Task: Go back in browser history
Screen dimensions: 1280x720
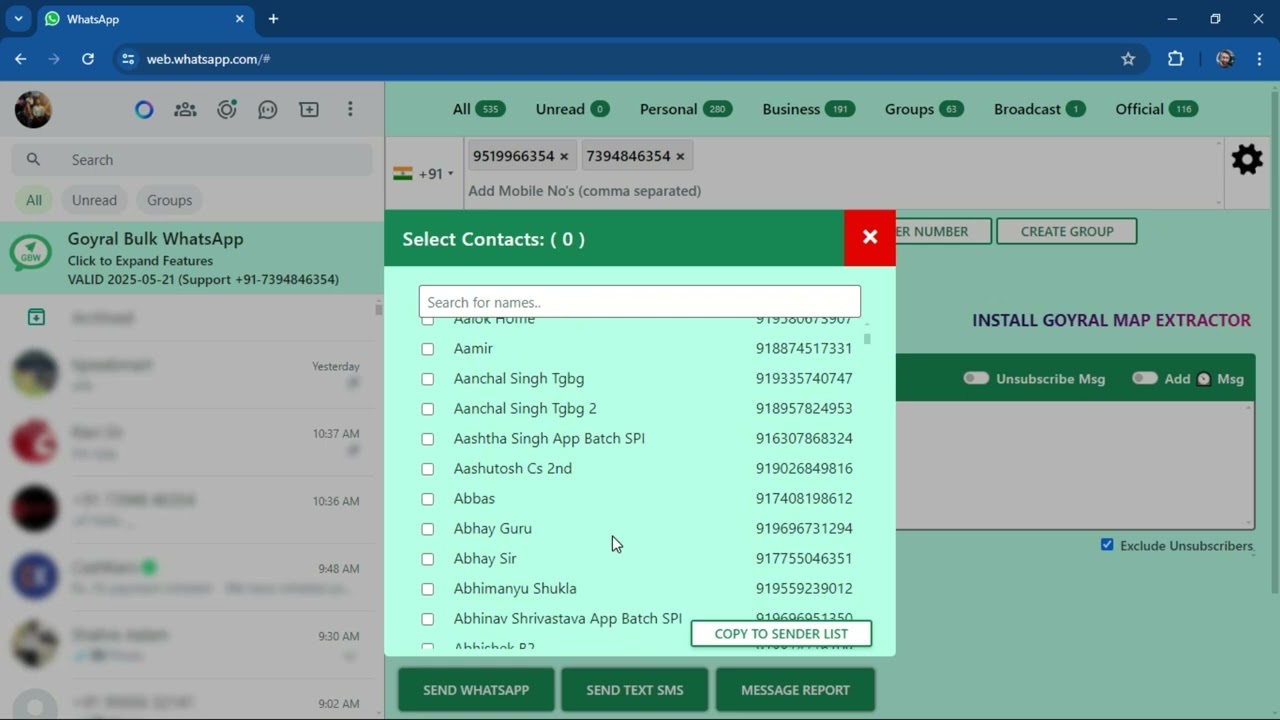Action: tap(21, 59)
